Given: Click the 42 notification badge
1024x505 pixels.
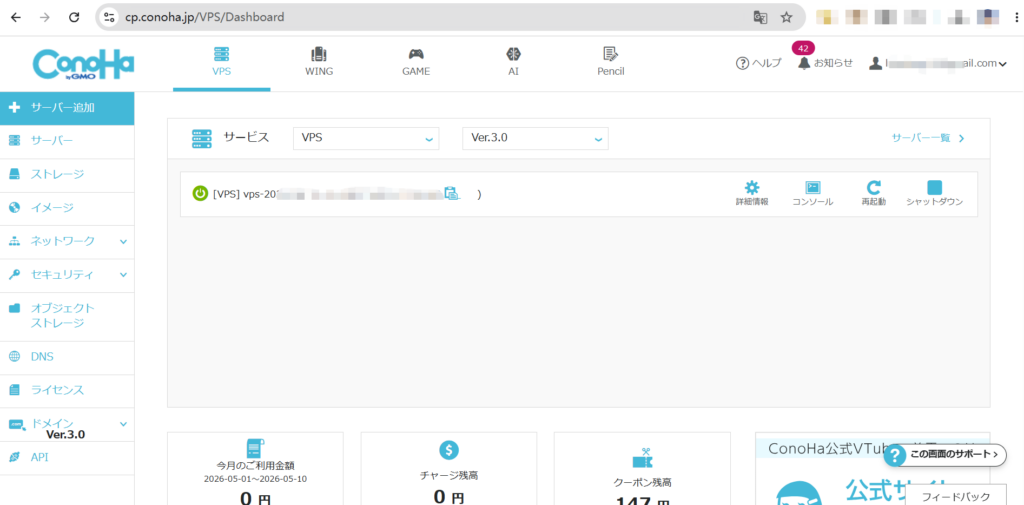Looking at the screenshot, I should point(803,48).
